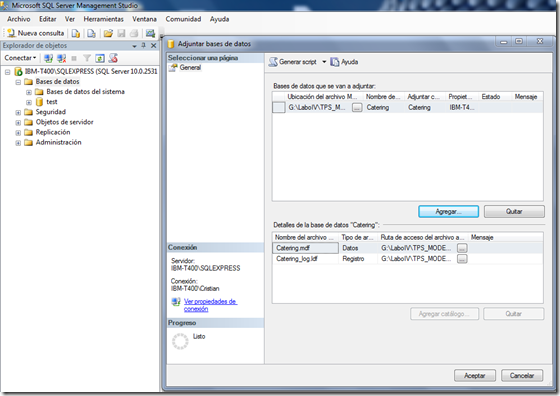
Task: Open the Ver menu
Action: click(70, 19)
